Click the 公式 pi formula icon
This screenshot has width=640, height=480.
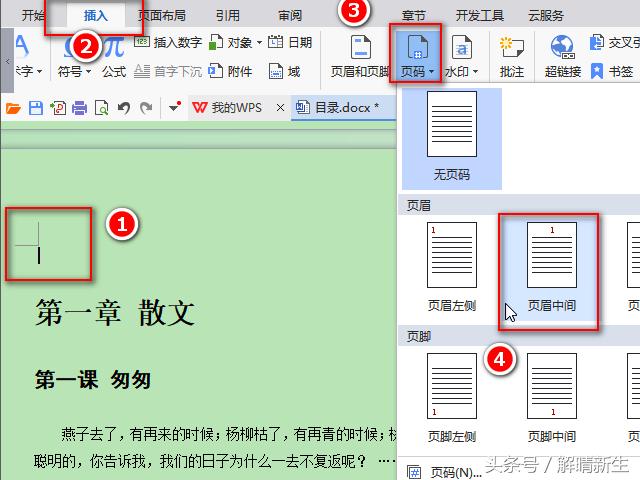click(x=114, y=46)
